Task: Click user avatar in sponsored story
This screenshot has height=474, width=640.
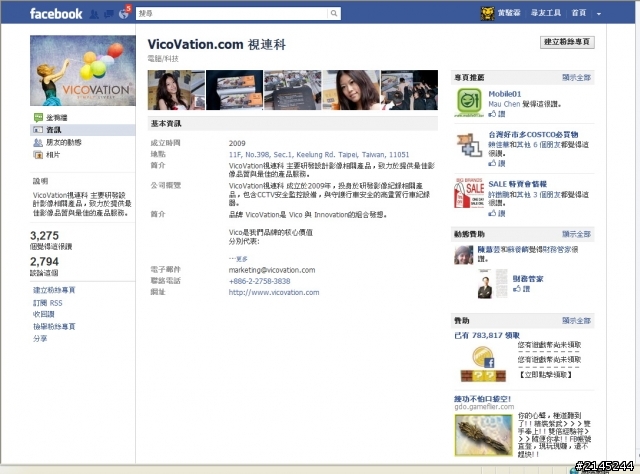Action: click(464, 255)
